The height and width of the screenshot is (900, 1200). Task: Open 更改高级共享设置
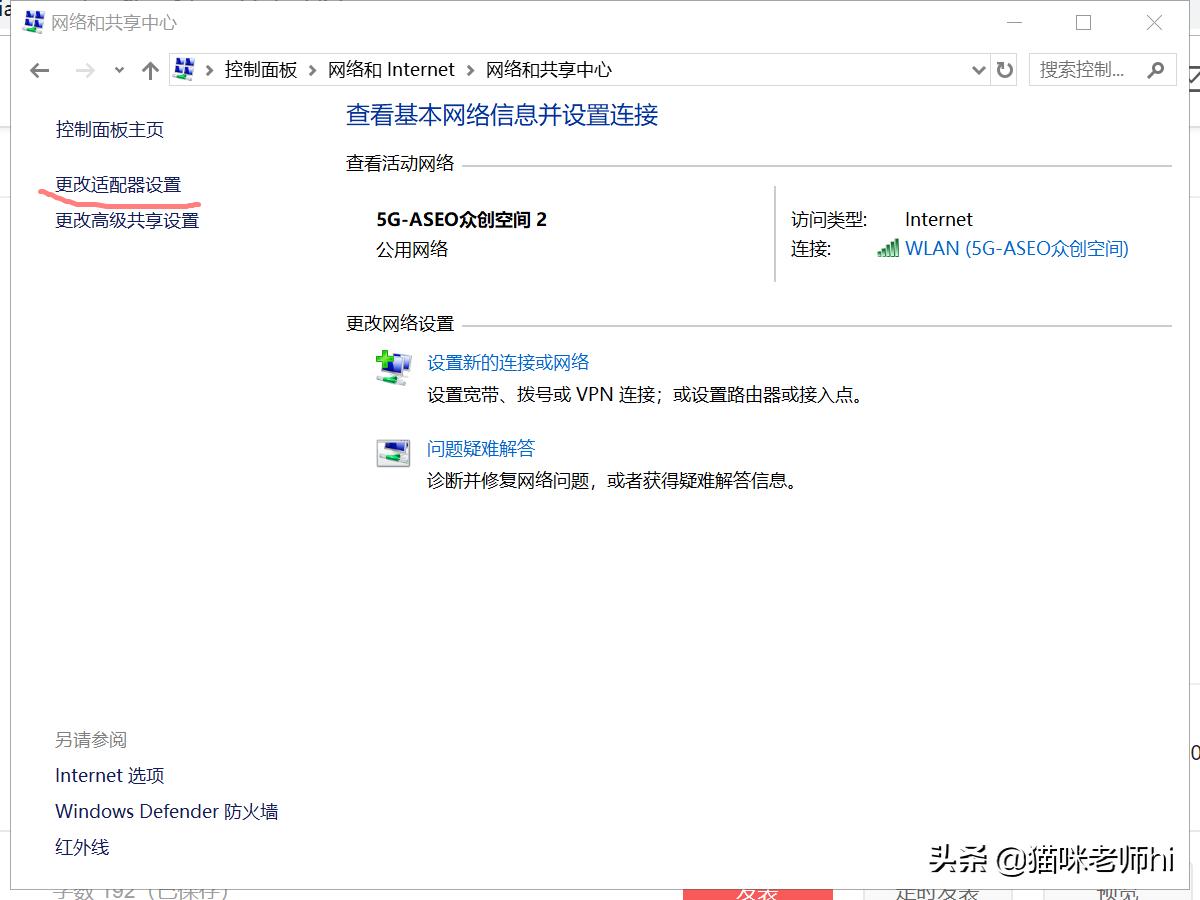point(126,221)
